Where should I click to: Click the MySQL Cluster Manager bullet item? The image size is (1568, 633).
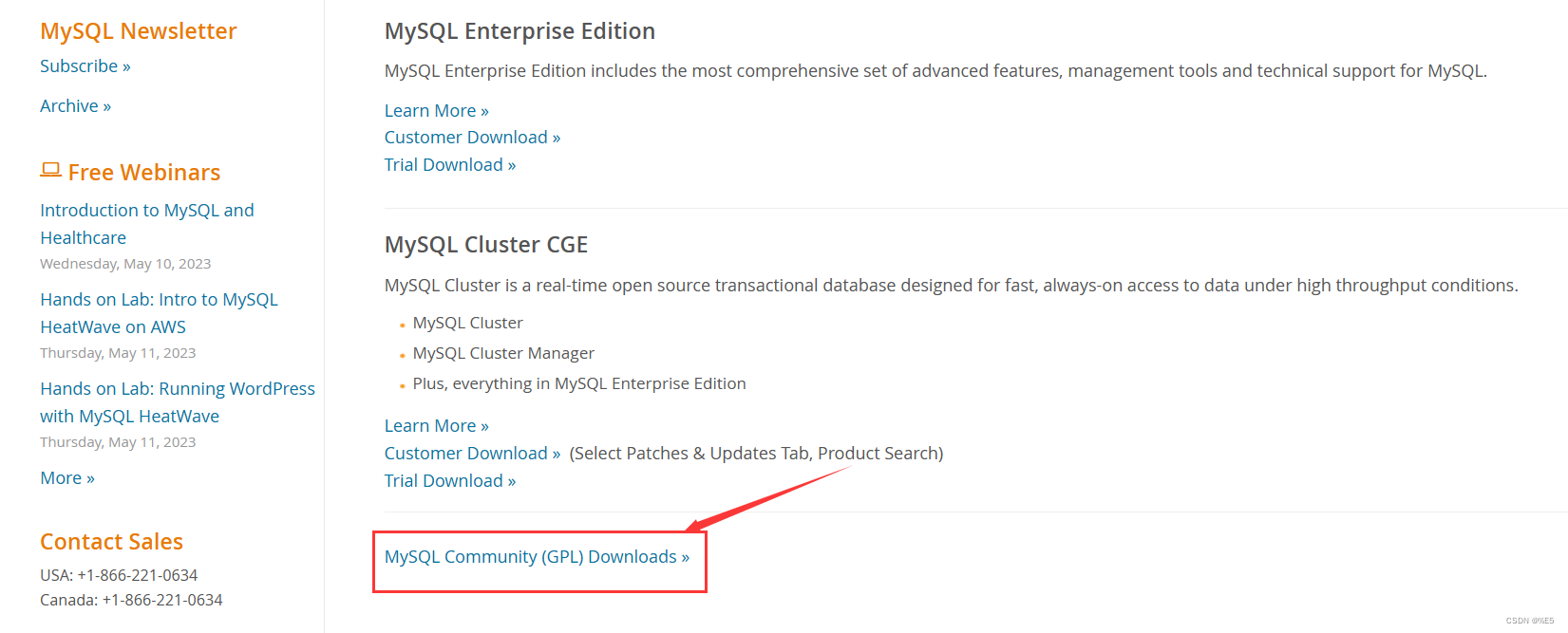(x=503, y=353)
